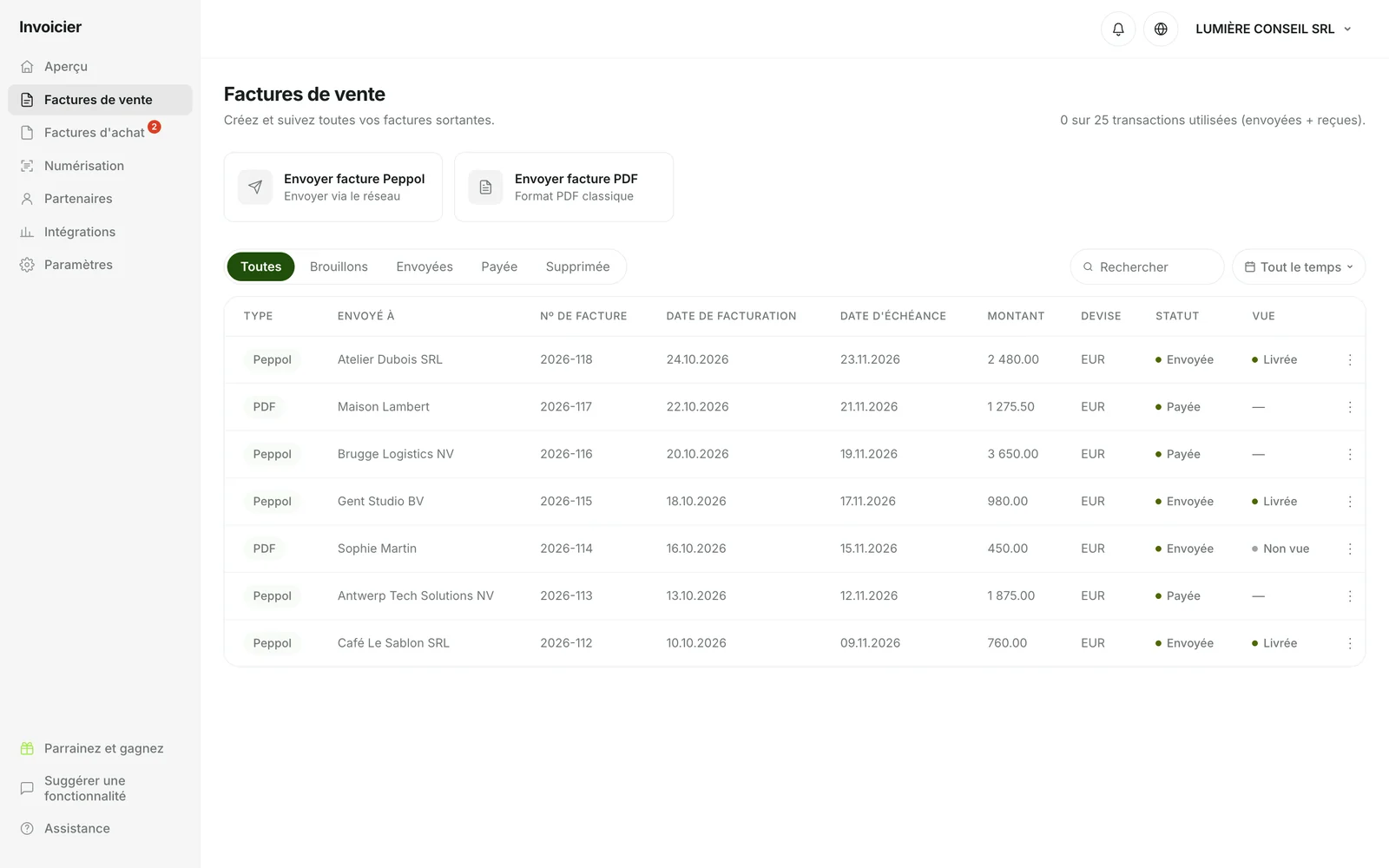Click amount 3 650.00
The width and height of the screenshot is (1389, 868).
pos(1013,454)
